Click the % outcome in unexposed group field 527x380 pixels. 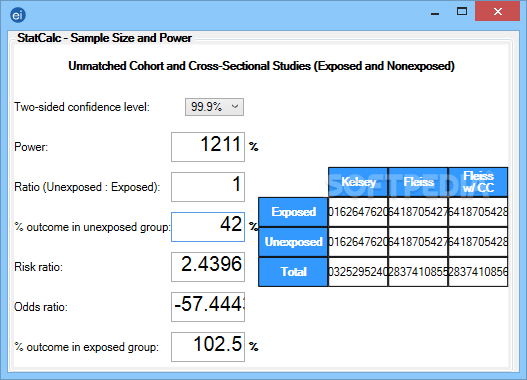(x=208, y=227)
